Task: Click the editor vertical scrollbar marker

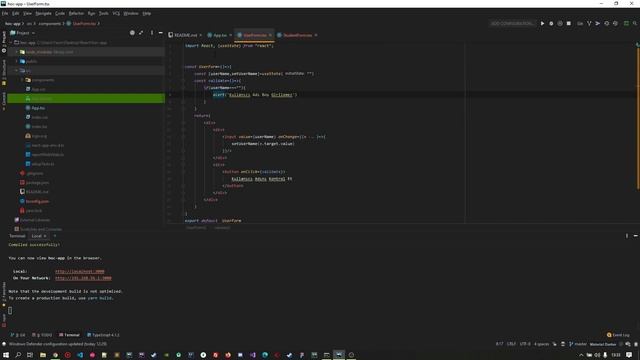Action: pos(638,118)
